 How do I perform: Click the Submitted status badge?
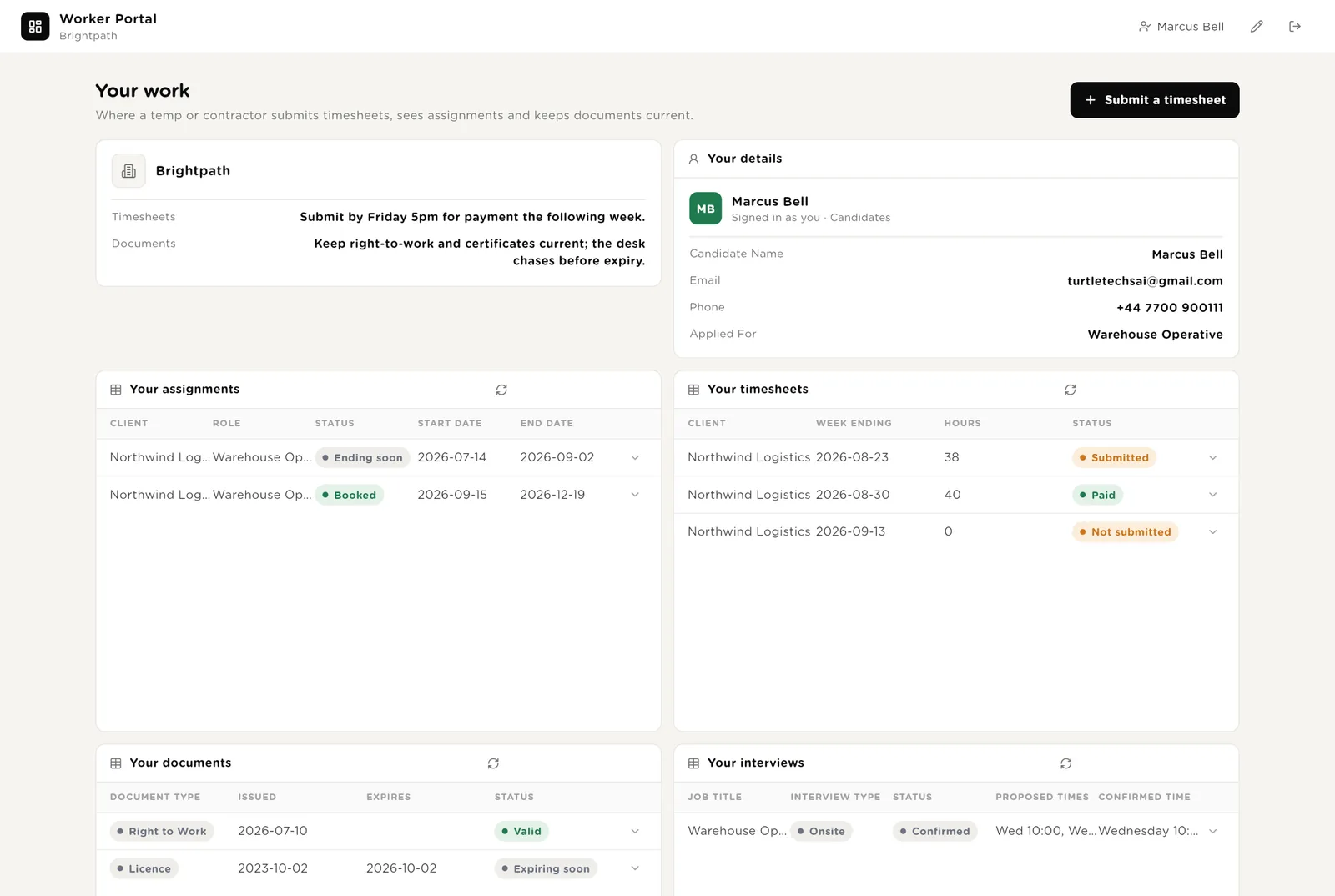(x=1114, y=458)
